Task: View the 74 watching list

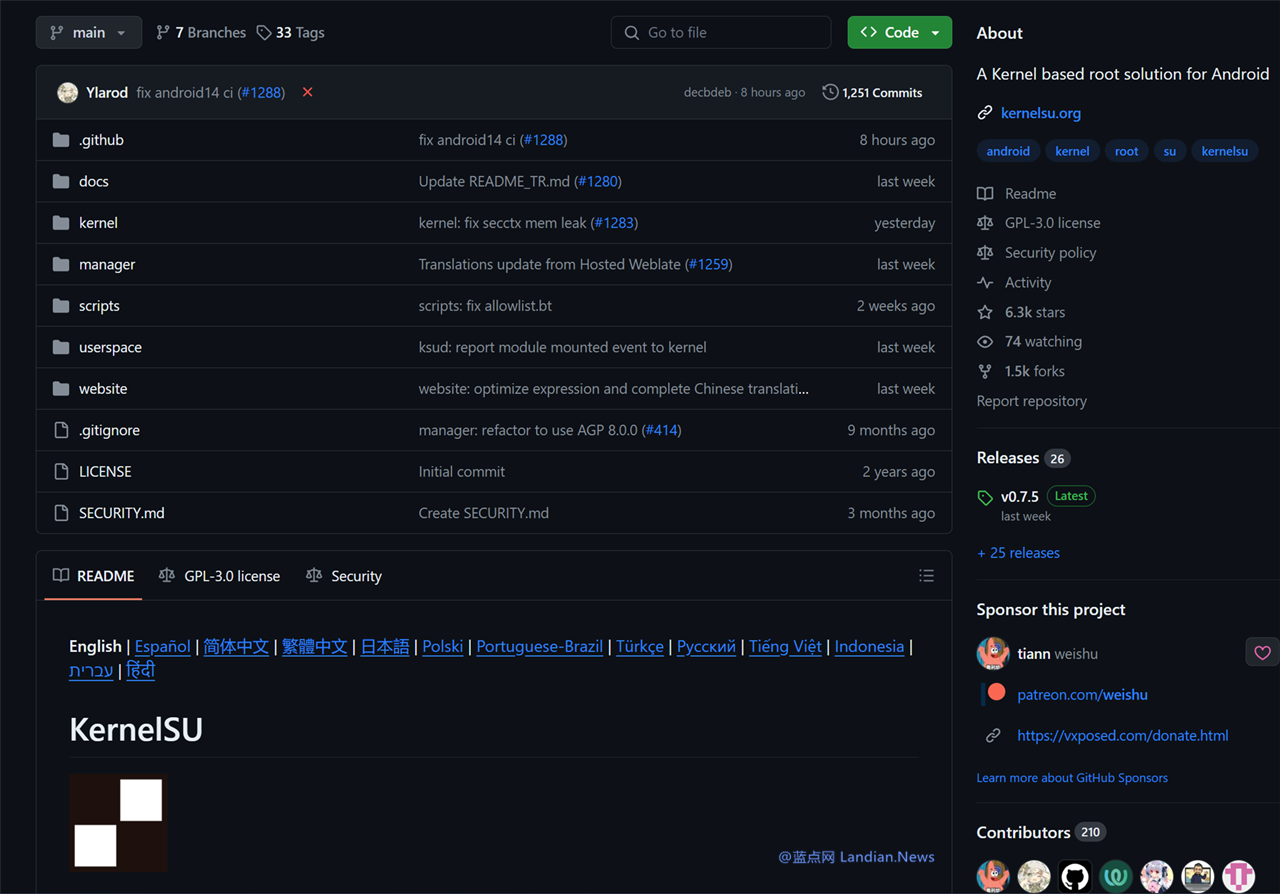Action: pos(1030,341)
